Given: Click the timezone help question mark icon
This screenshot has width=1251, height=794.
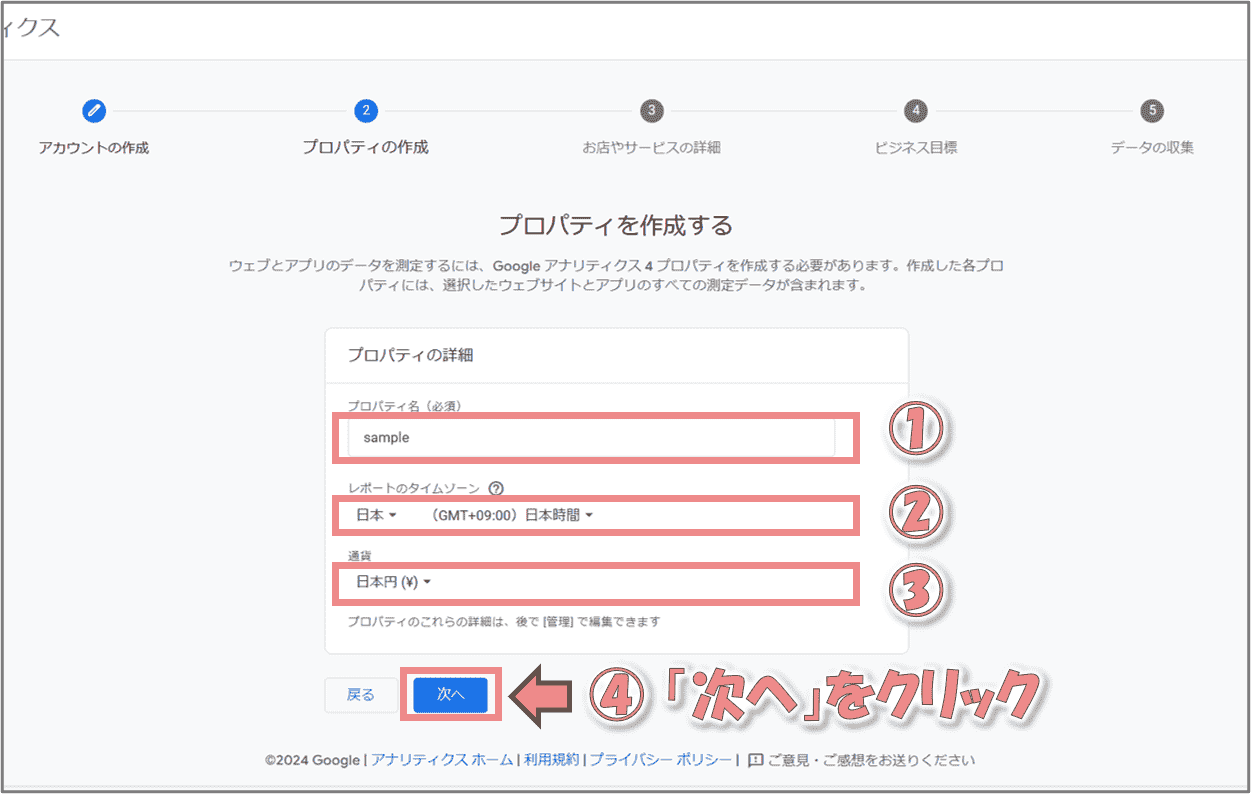Looking at the screenshot, I should click(x=496, y=489).
